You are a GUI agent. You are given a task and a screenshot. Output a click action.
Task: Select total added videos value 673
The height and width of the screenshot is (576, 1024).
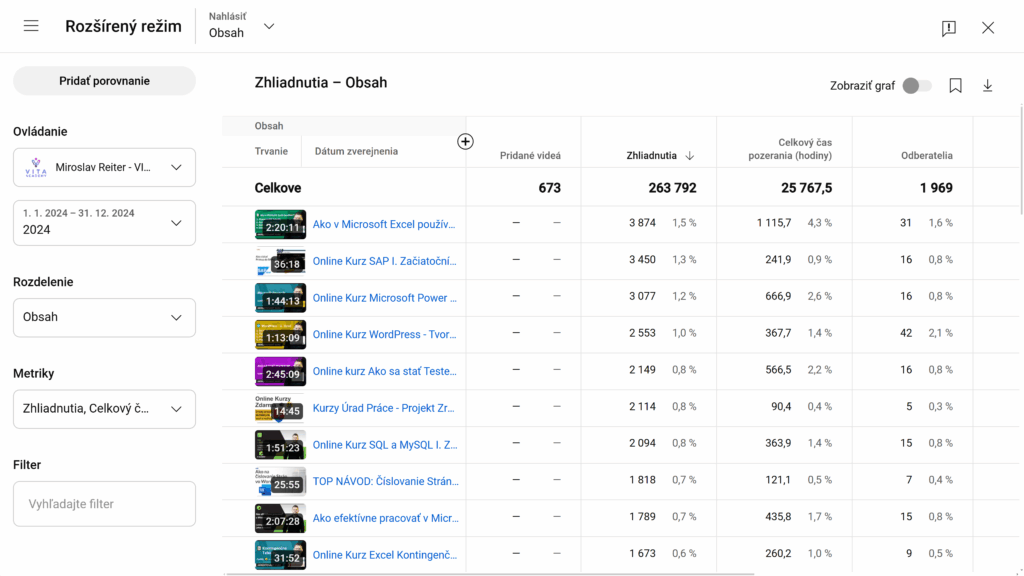(549, 188)
